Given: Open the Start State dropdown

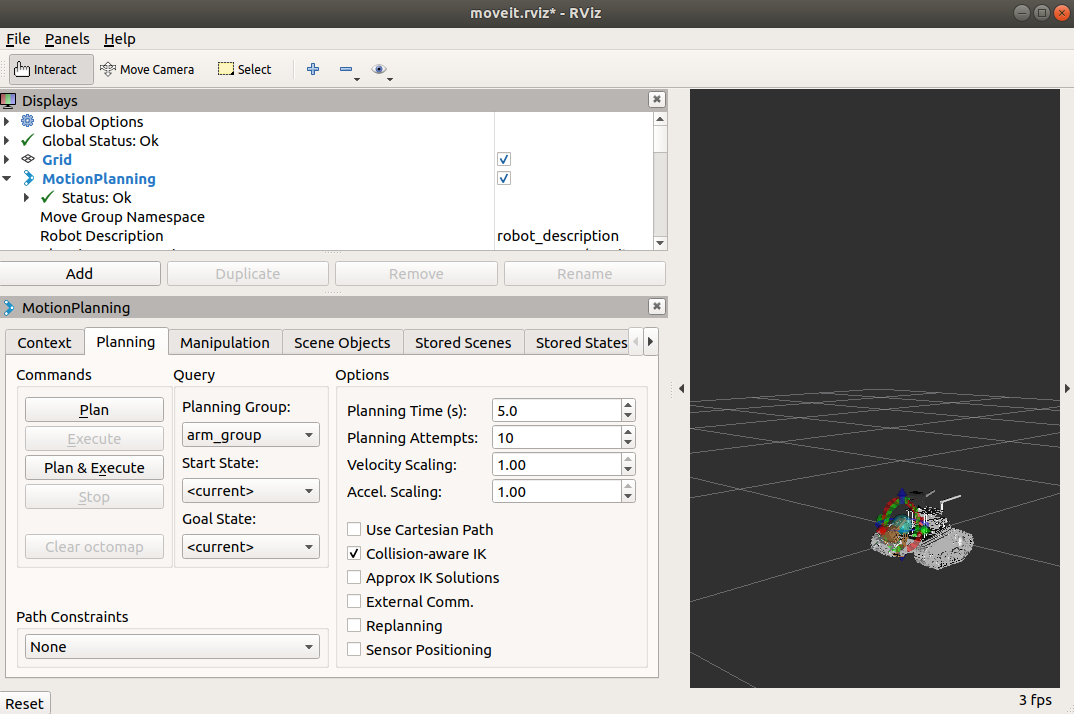Looking at the screenshot, I should pyautogui.click(x=251, y=491).
